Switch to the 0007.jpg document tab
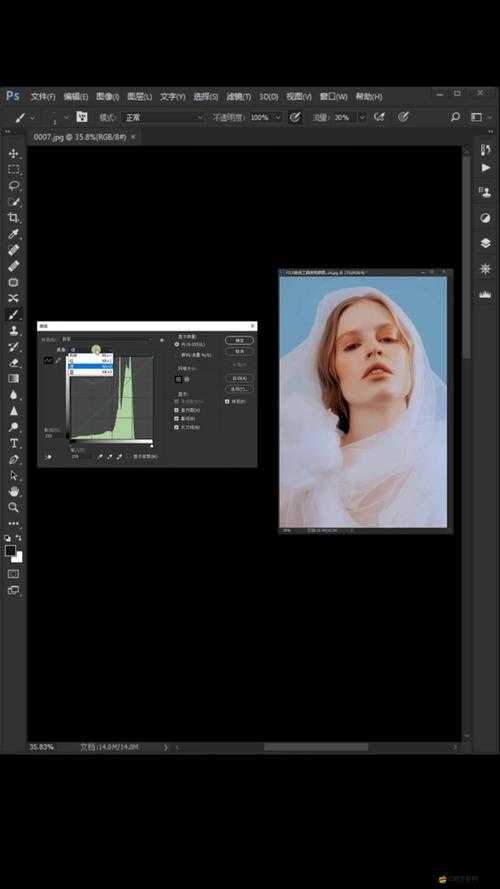Viewport: 500px width, 889px height. point(81,137)
